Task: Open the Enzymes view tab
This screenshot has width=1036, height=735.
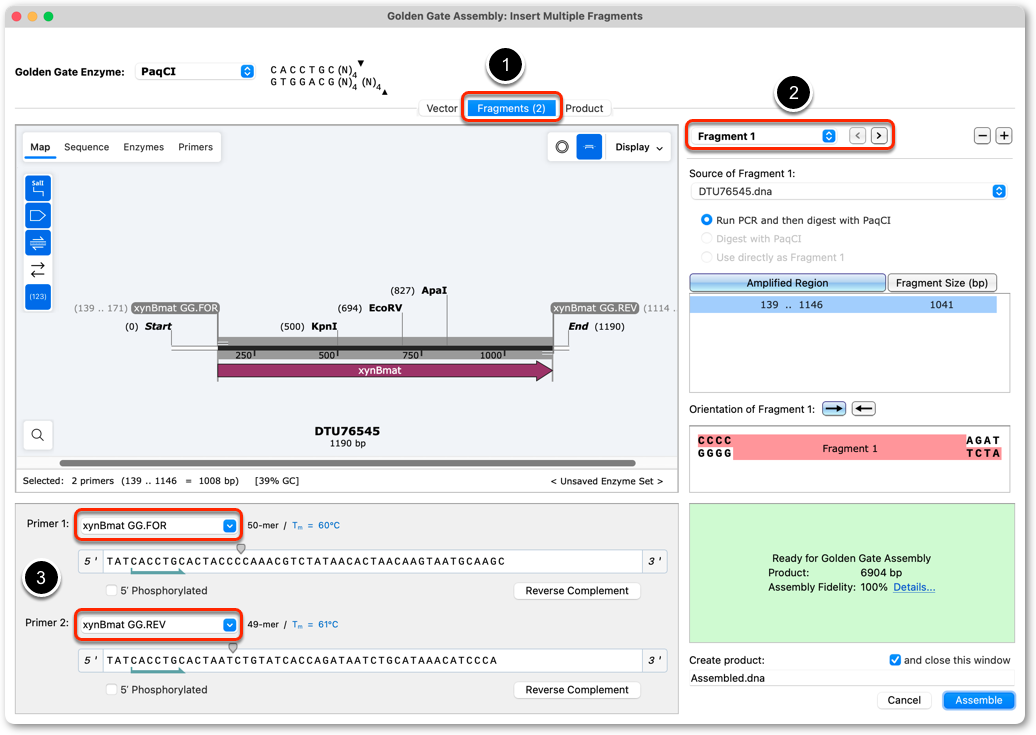Action: (x=143, y=147)
